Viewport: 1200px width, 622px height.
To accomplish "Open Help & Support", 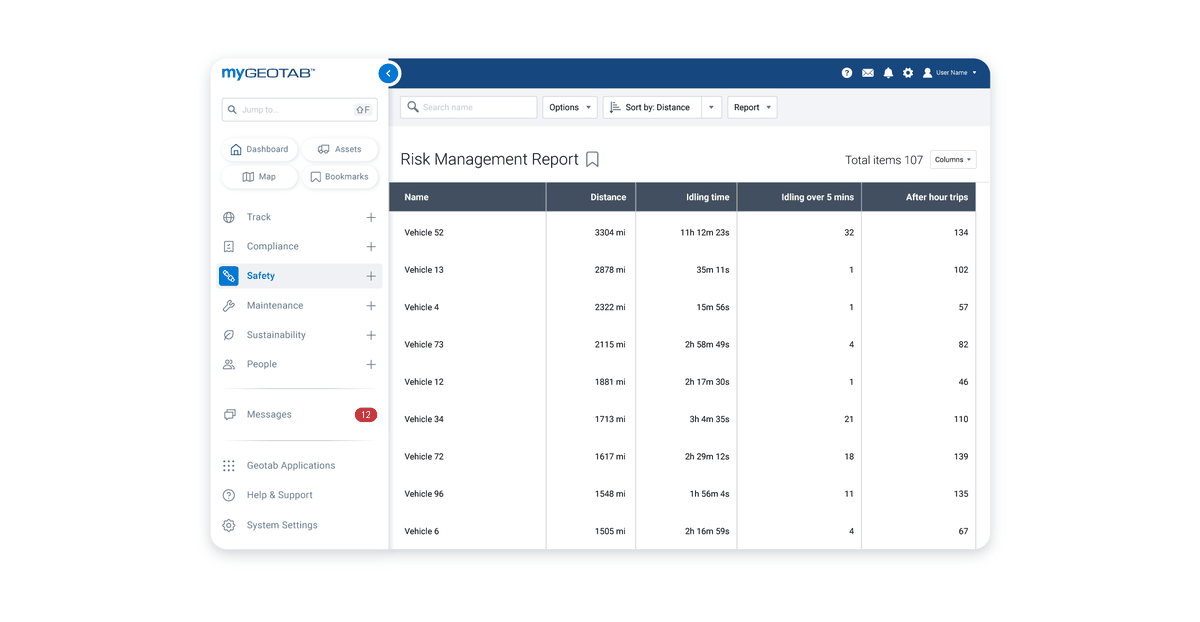I will click(x=280, y=495).
